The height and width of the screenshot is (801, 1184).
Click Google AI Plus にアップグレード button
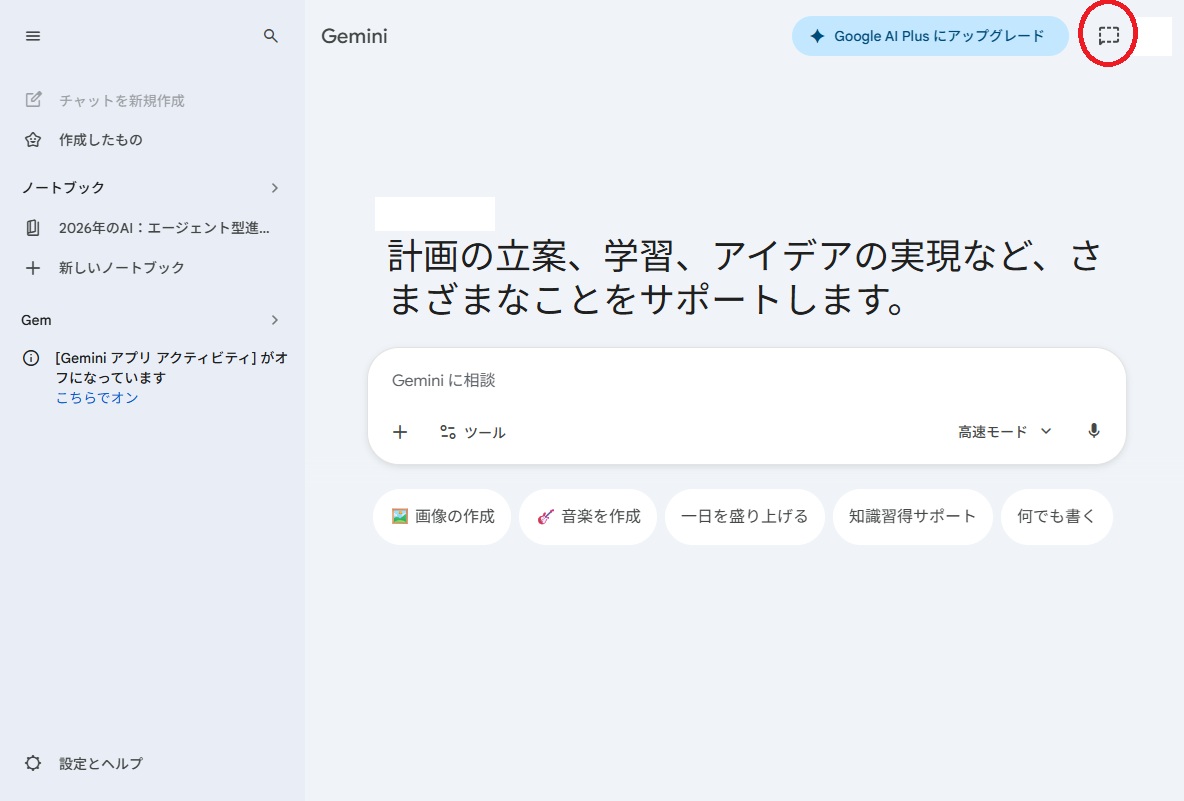tap(930, 36)
